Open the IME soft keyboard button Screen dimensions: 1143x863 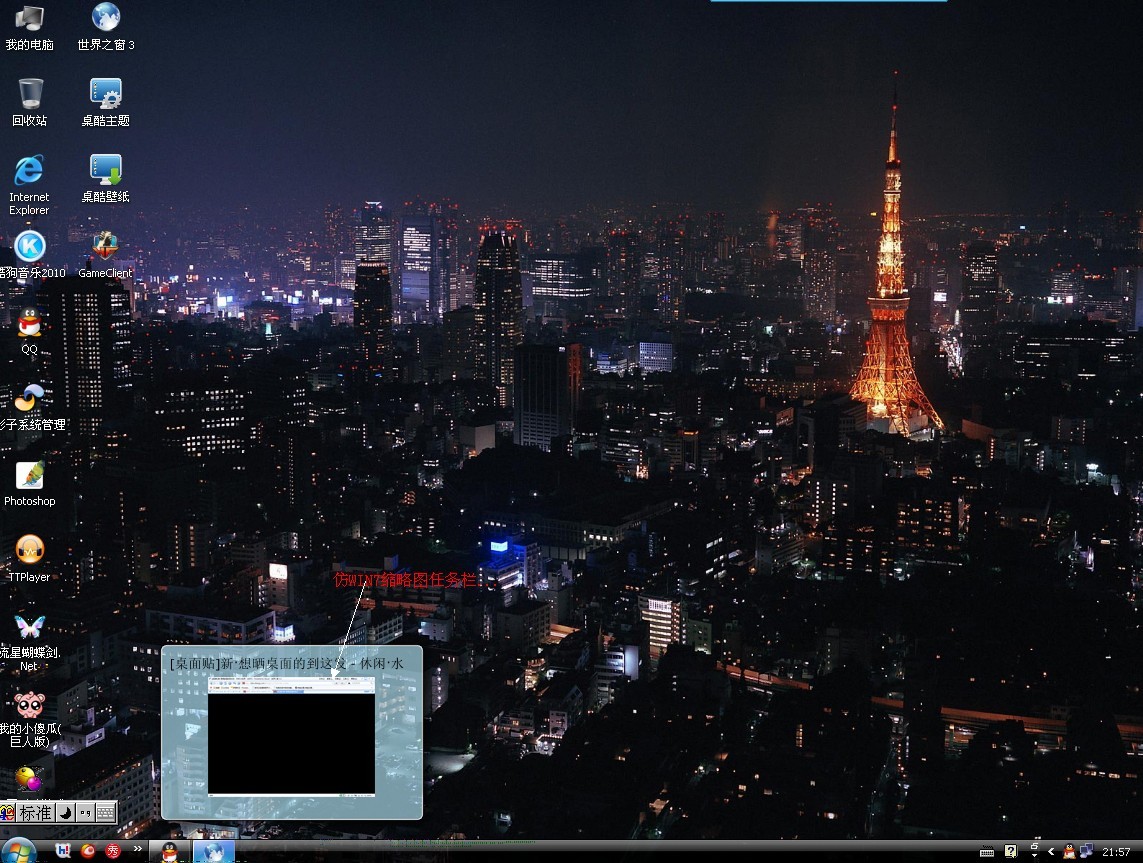[x=106, y=812]
